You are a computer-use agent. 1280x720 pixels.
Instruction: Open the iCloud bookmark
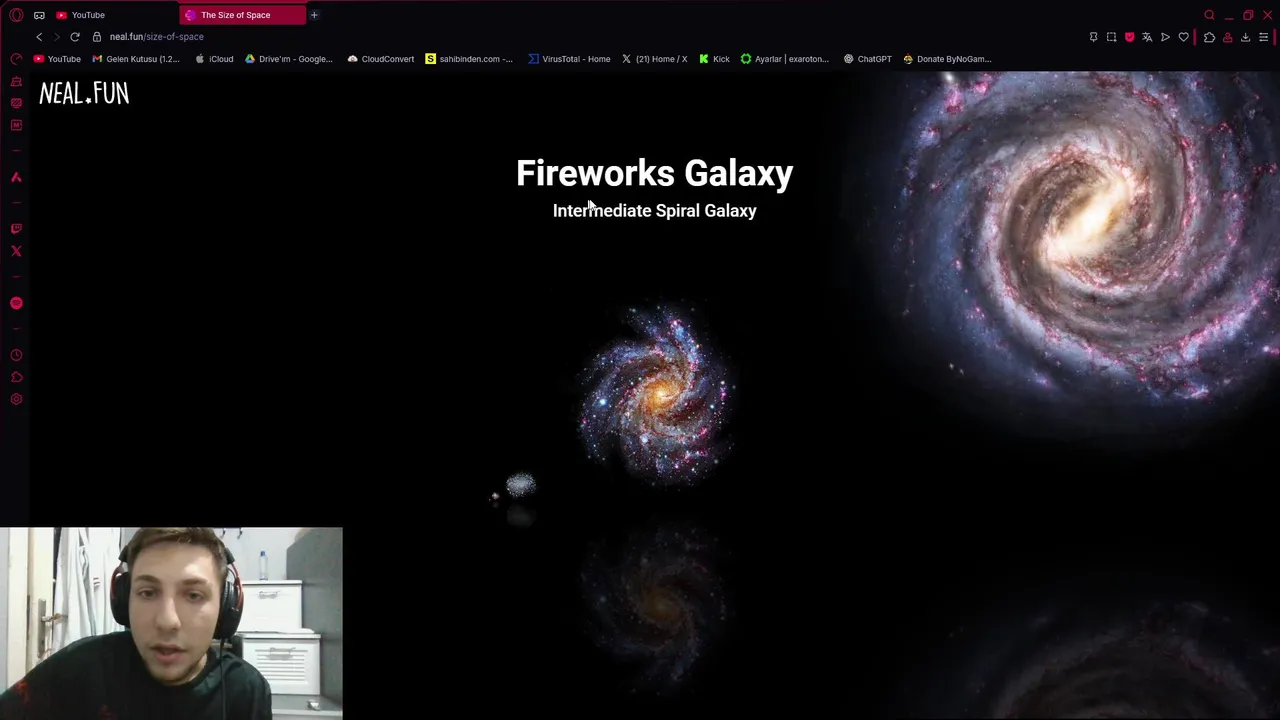click(214, 59)
